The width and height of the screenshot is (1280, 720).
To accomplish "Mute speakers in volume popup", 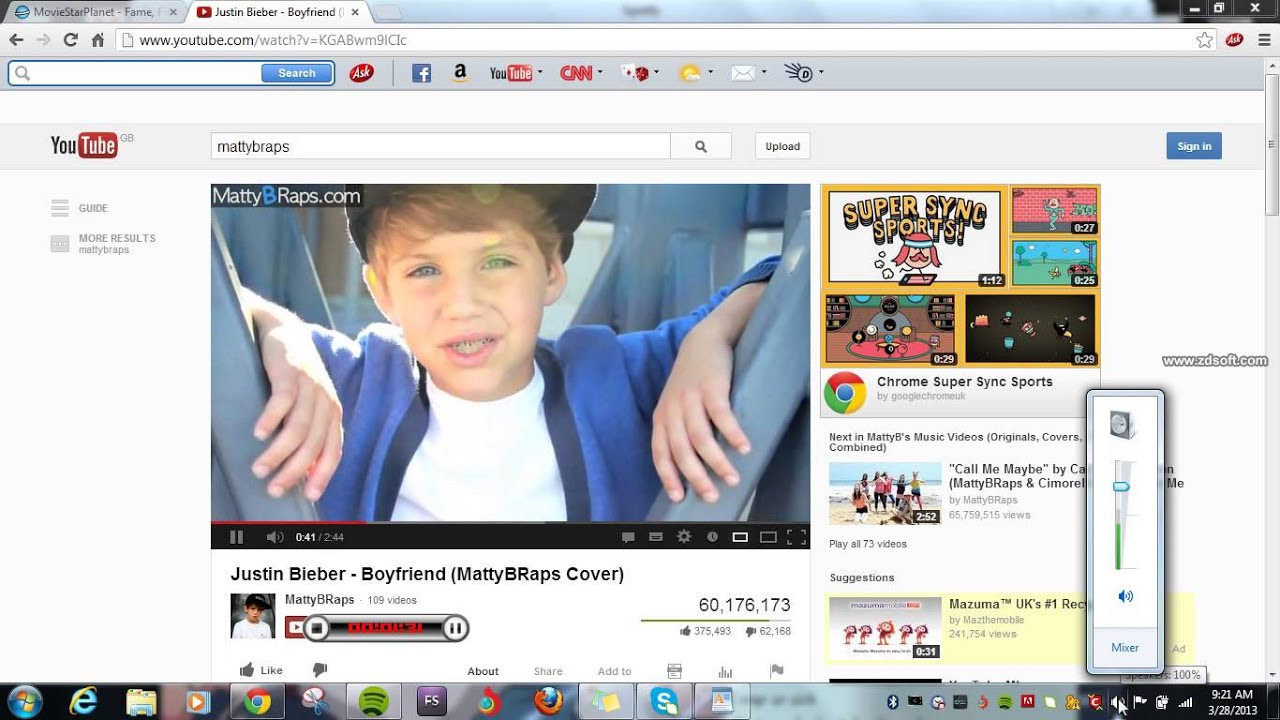I will 1125,596.
